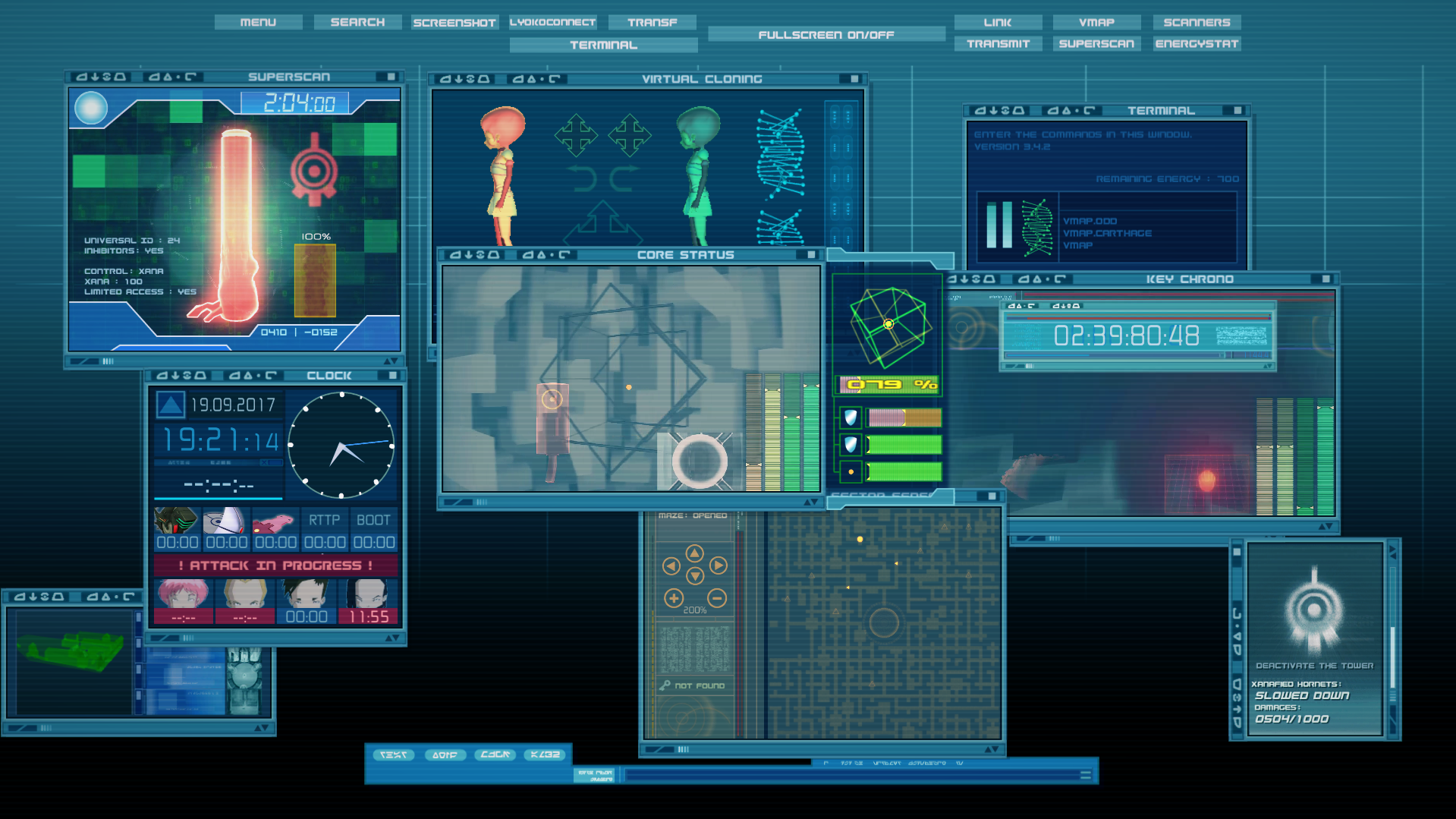Select the pink manta monster timer icon
This screenshot has height=819, width=1456.
[x=275, y=521]
